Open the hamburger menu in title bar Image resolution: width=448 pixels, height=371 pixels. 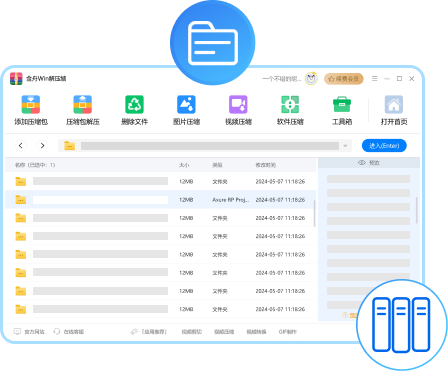click(x=375, y=79)
